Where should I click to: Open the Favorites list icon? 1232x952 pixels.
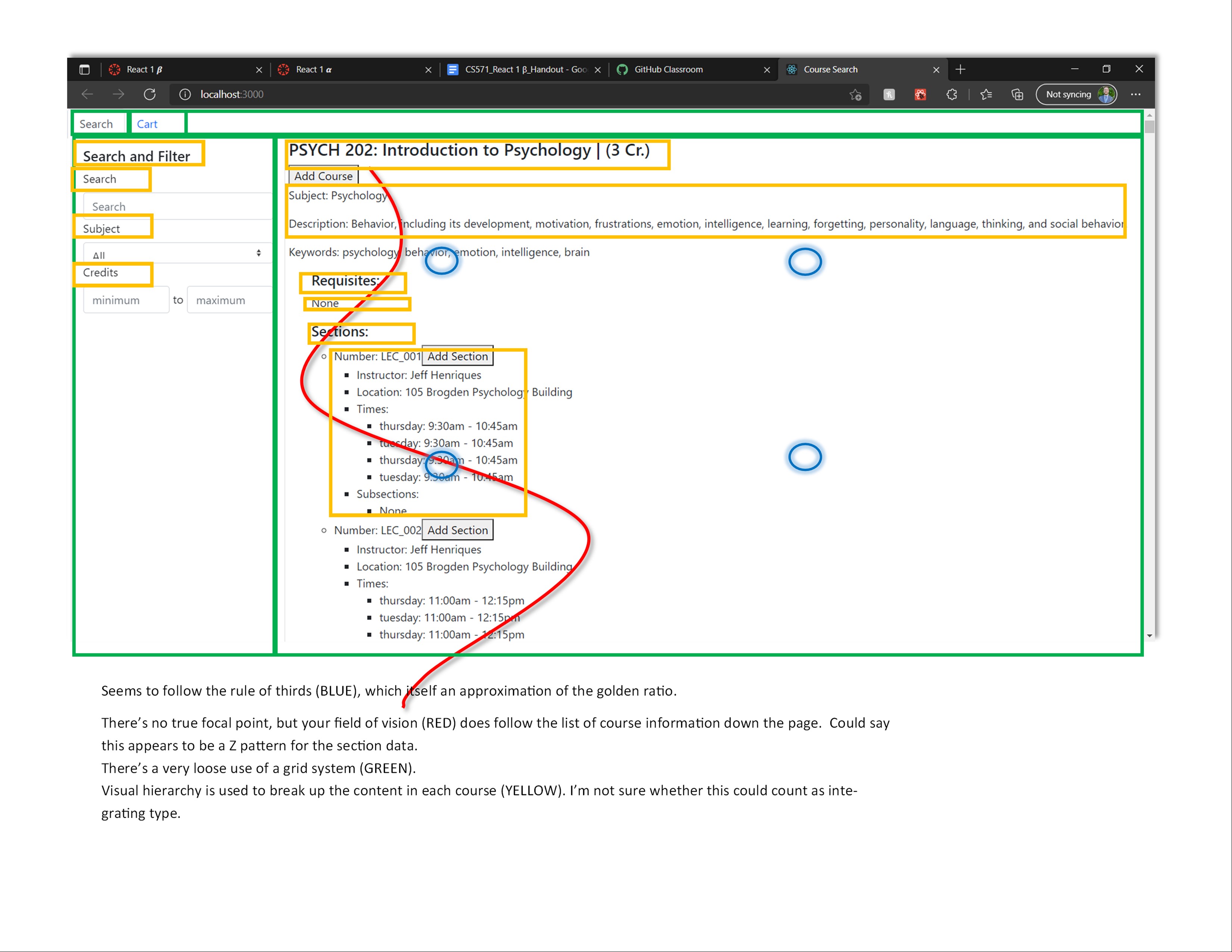pyautogui.click(x=986, y=94)
